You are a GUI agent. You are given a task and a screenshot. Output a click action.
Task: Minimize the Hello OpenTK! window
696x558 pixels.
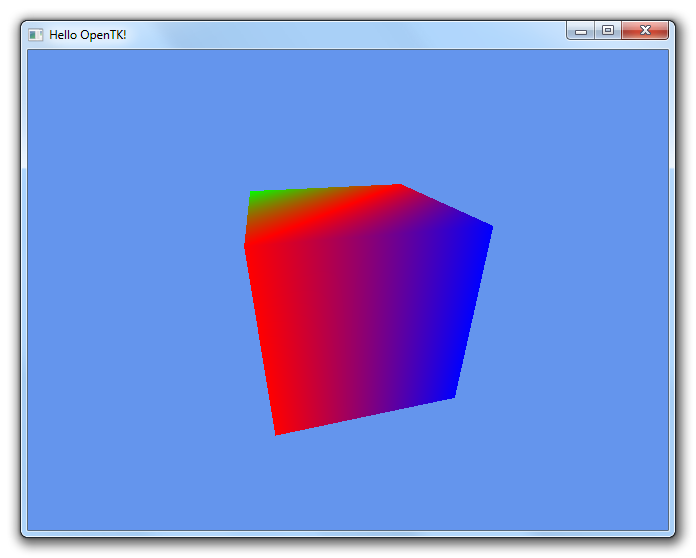coord(581,31)
